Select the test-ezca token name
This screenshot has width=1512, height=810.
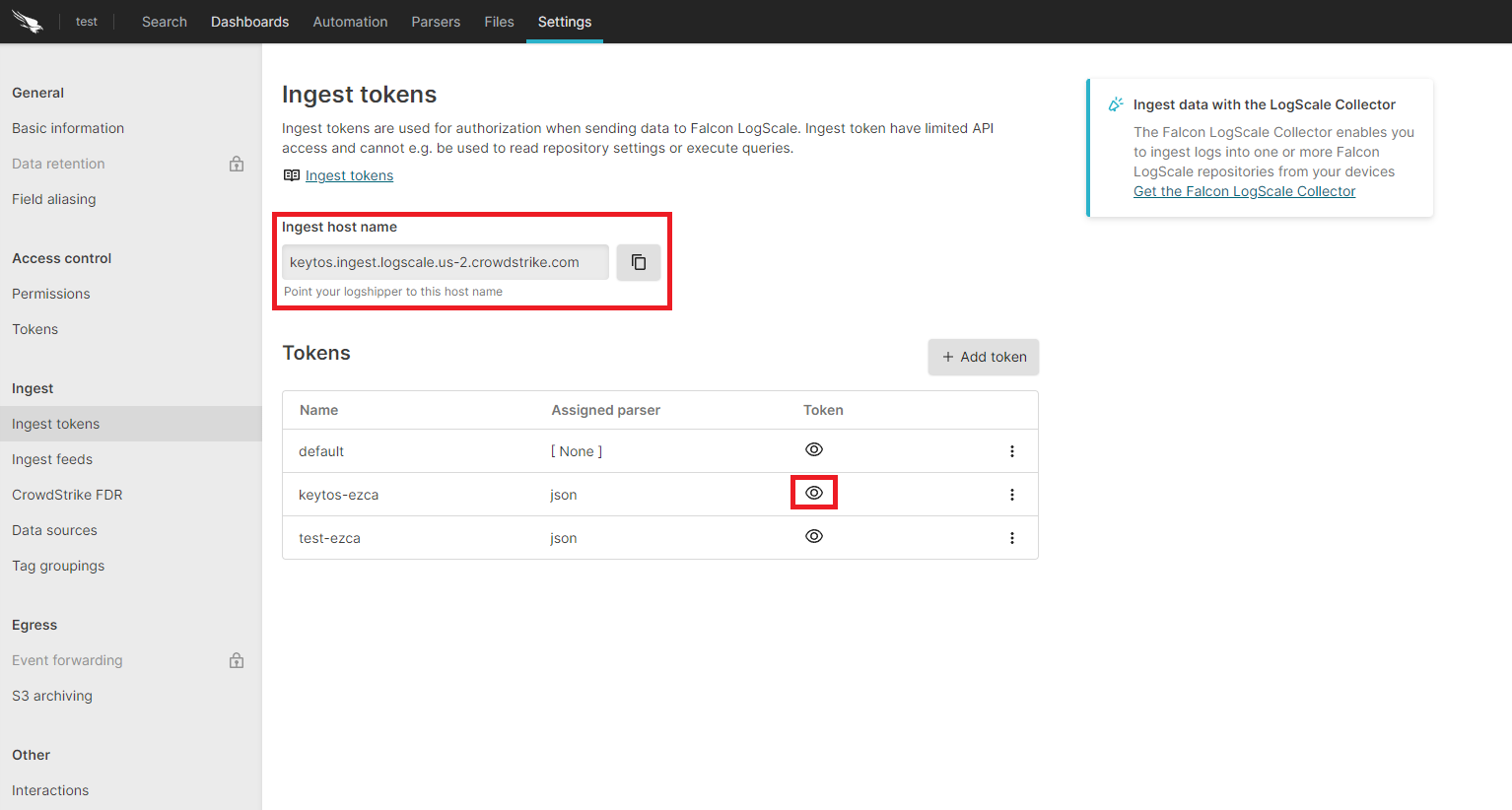pyautogui.click(x=330, y=538)
